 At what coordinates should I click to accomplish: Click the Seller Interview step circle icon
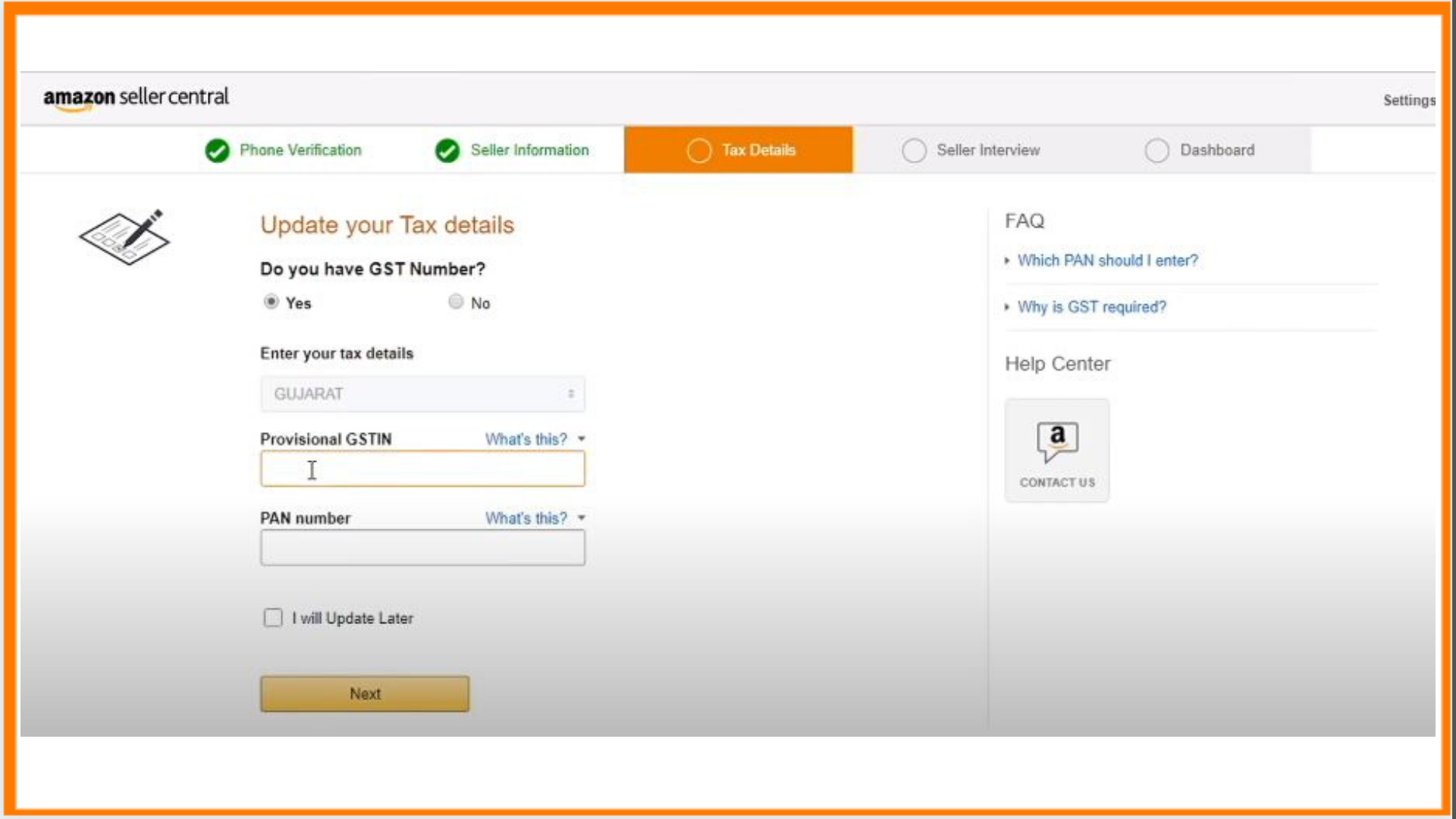912,150
